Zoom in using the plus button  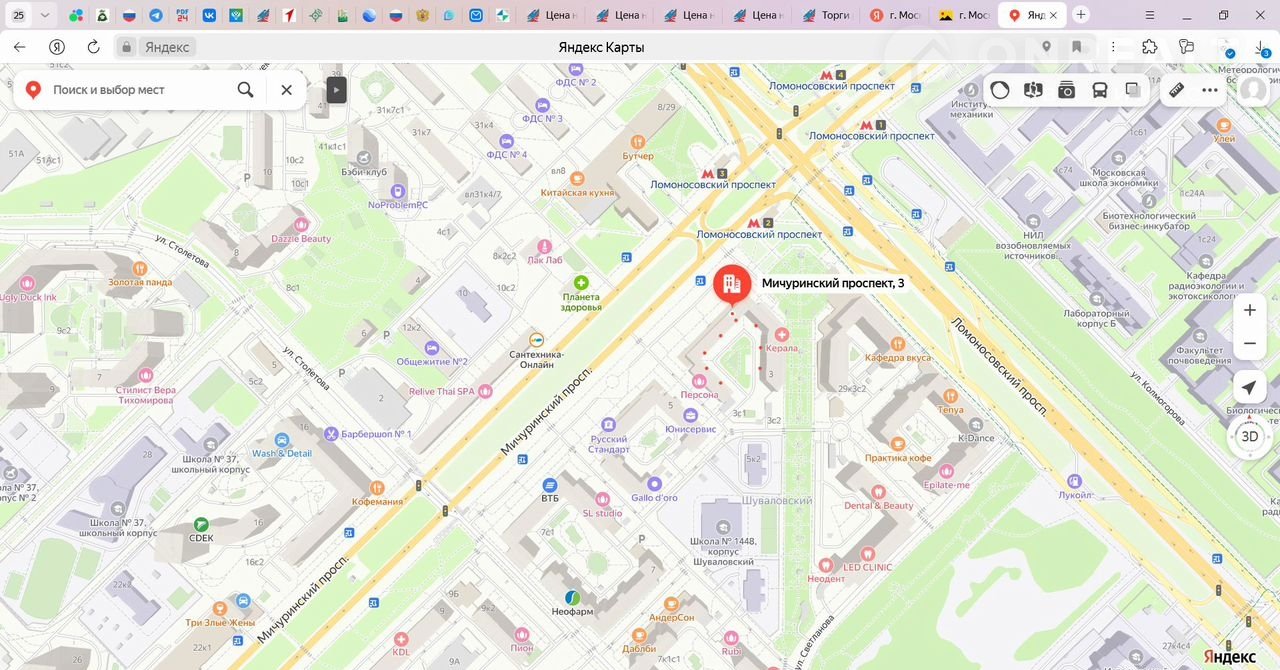click(x=1249, y=310)
